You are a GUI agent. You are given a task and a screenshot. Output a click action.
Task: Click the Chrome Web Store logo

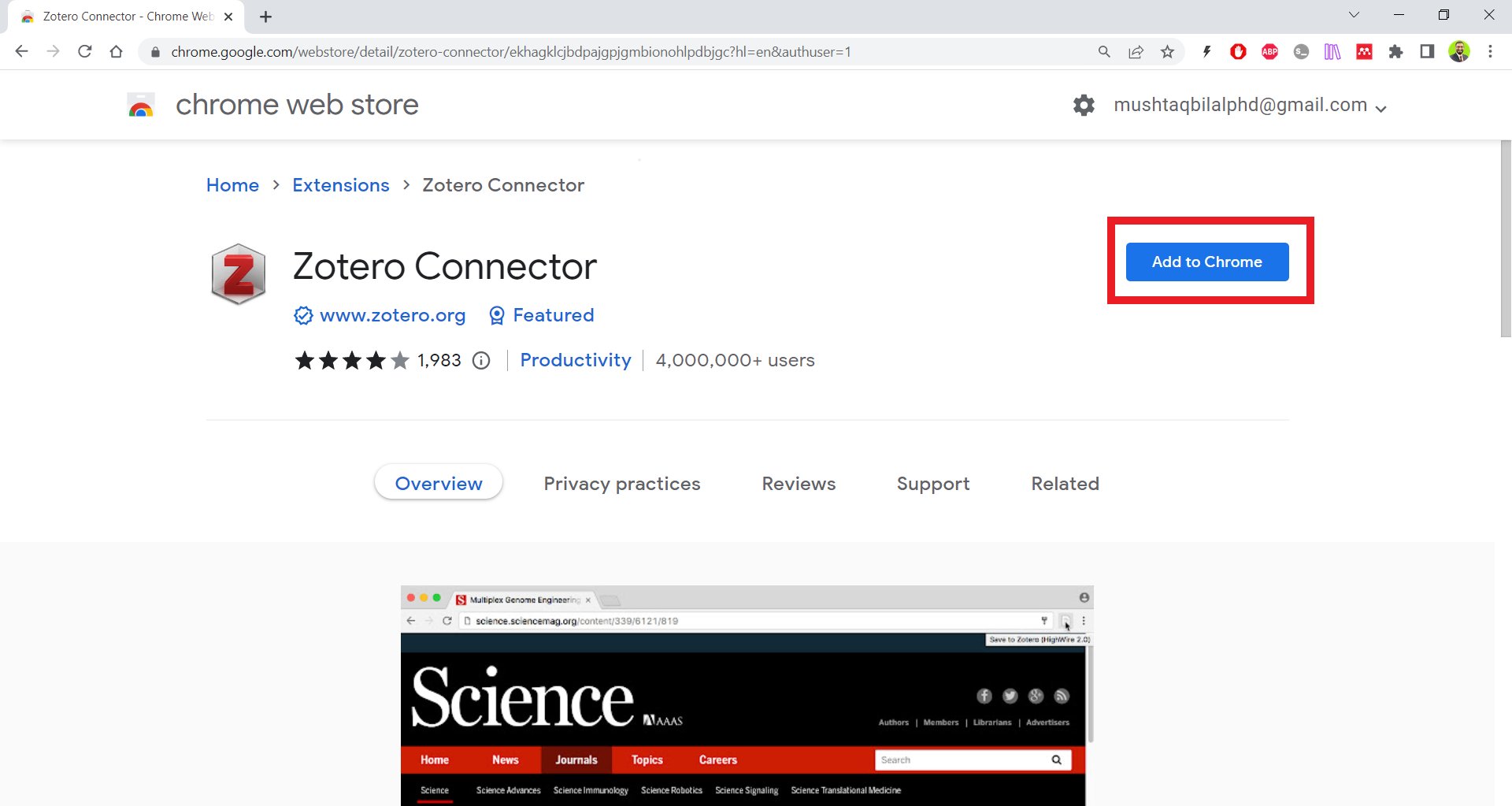pyautogui.click(x=141, y=105)
